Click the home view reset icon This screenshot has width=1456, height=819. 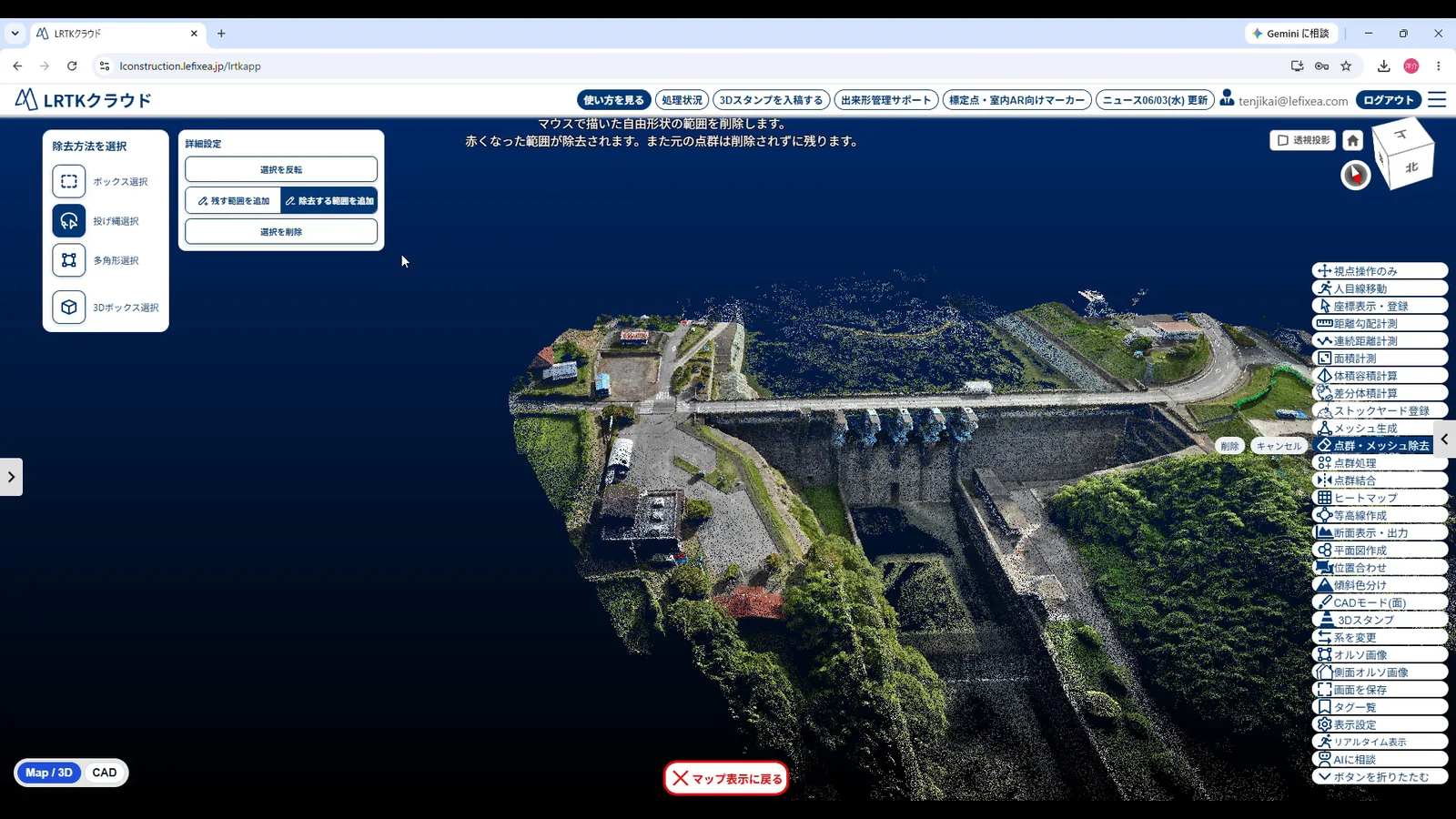1352,140
